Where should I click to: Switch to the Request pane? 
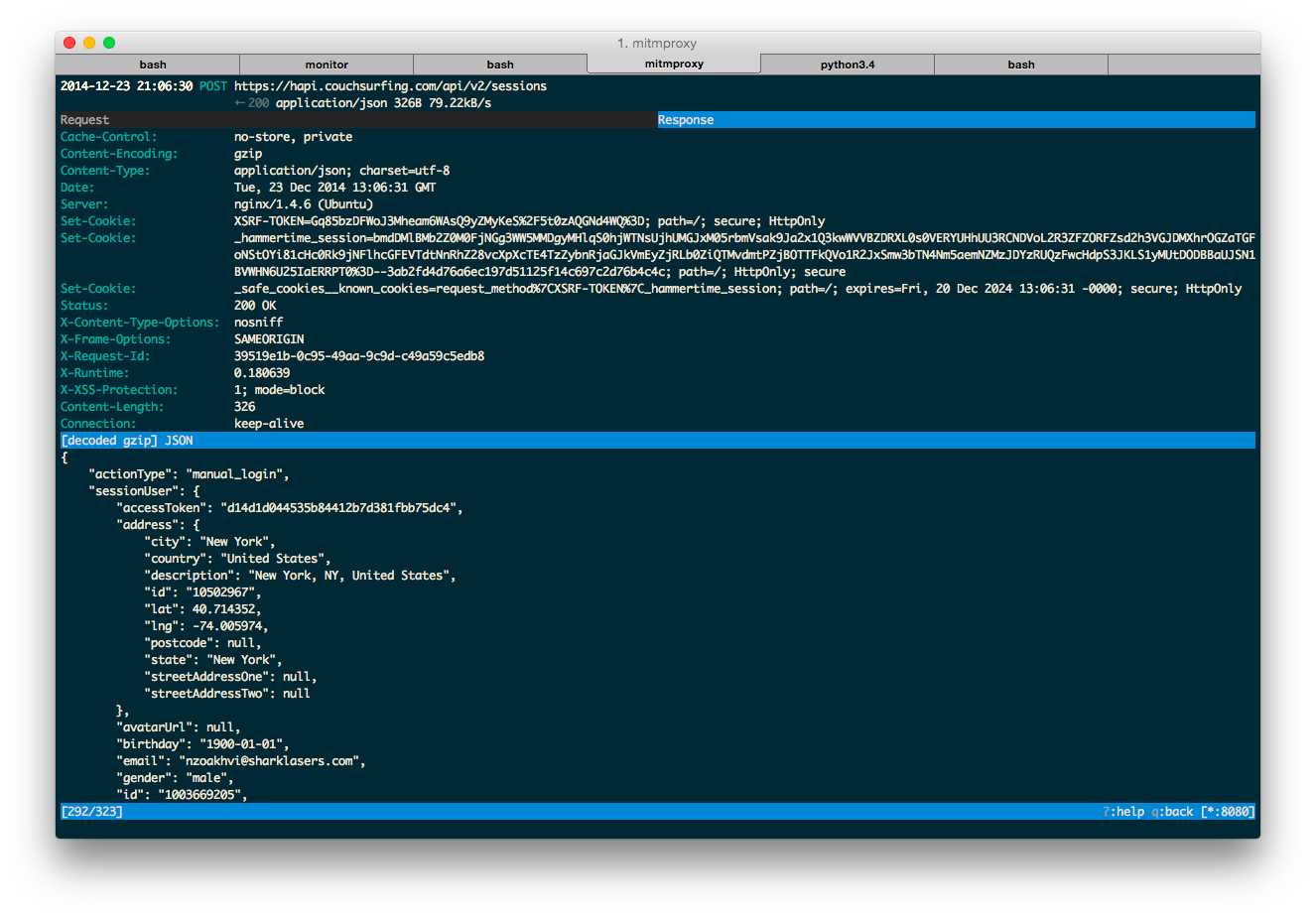click(84, 119)
